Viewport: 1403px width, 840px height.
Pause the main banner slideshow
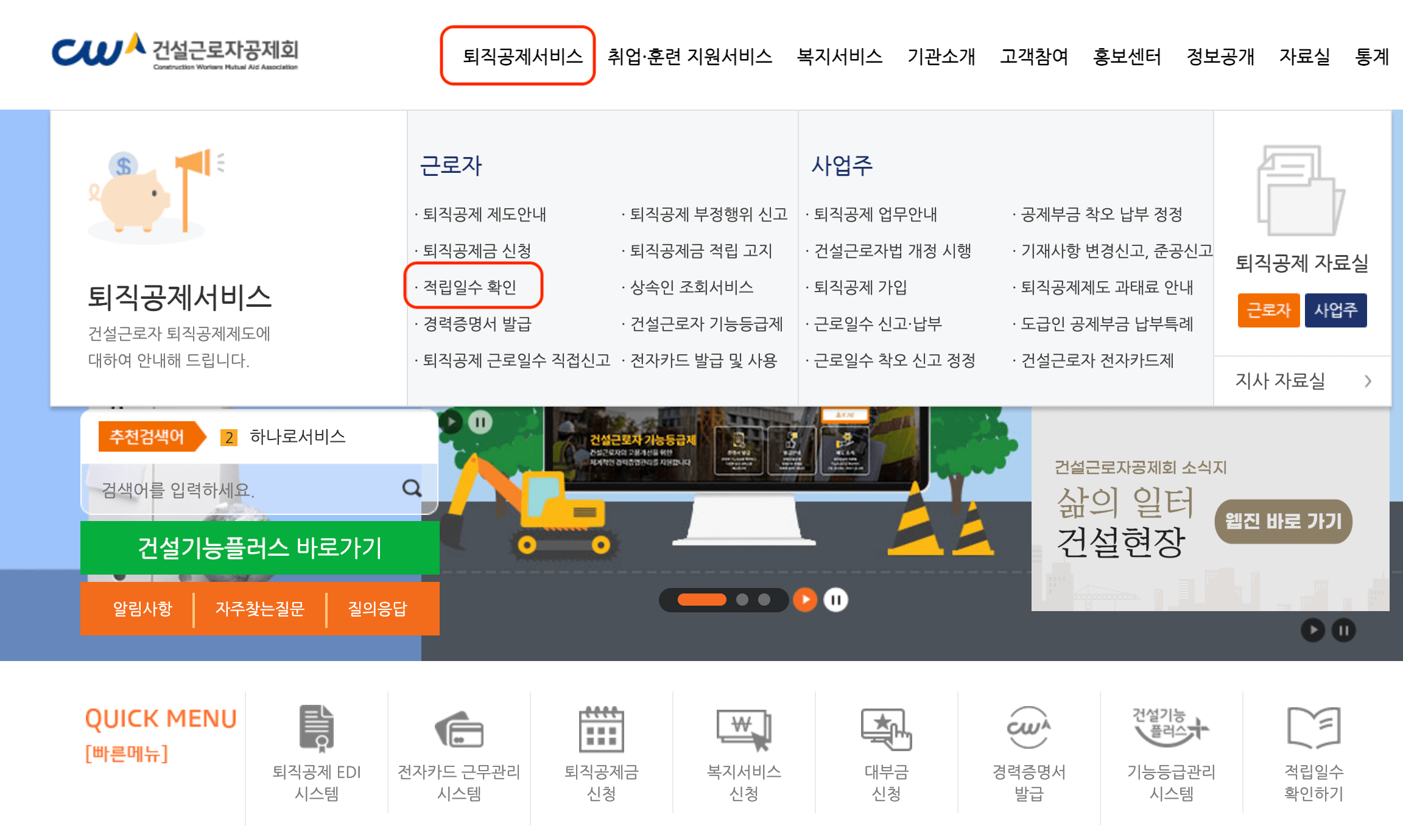click(835, 600)
